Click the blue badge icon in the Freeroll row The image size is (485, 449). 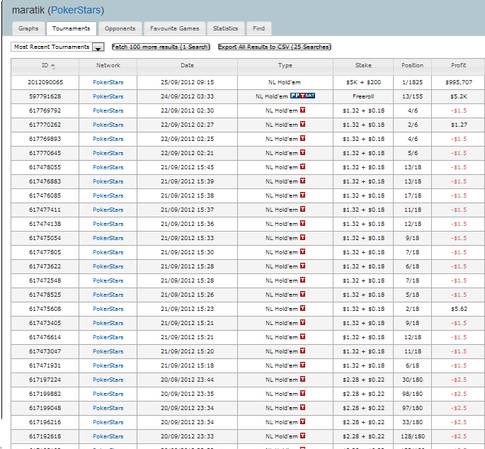coord(302,96)
